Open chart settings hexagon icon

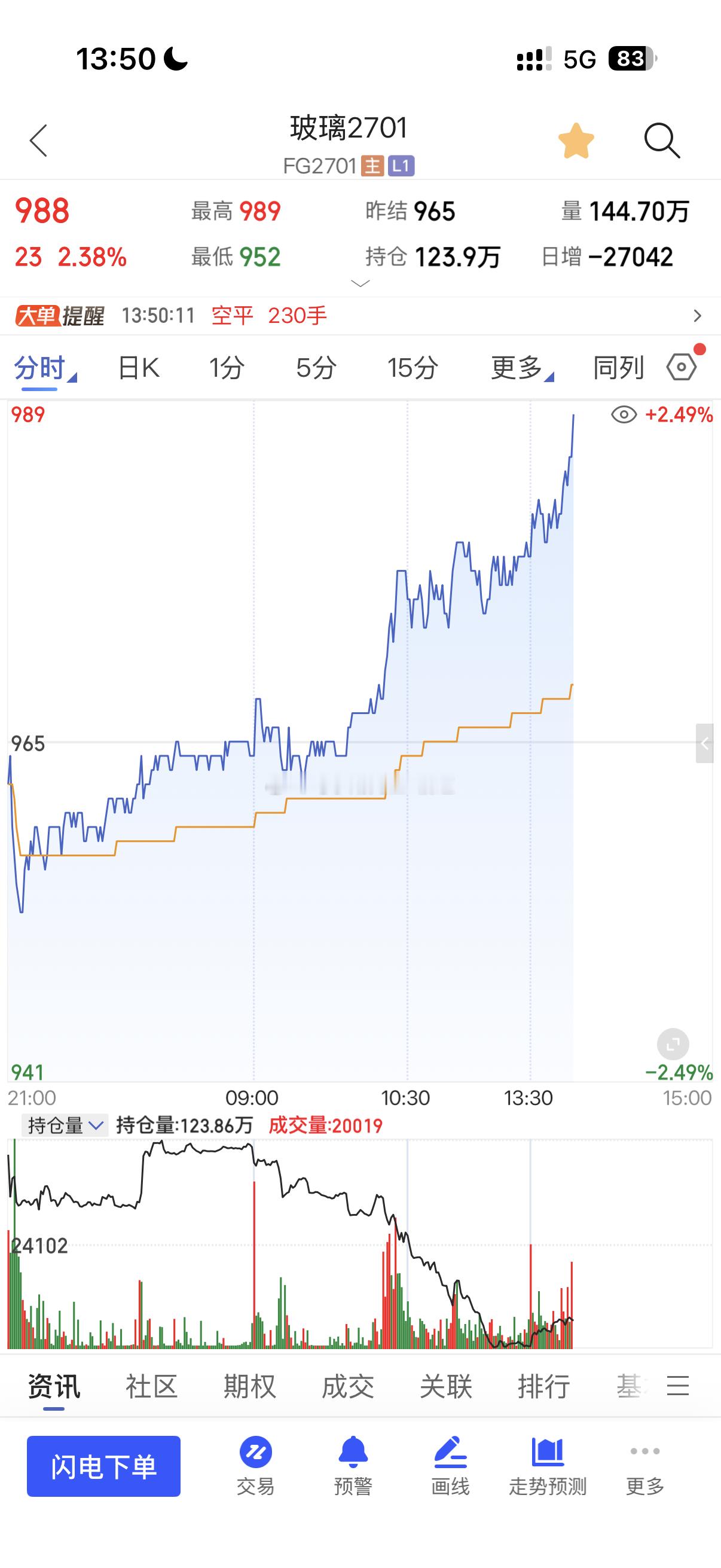pyautogui.click(x=682, y=367)
